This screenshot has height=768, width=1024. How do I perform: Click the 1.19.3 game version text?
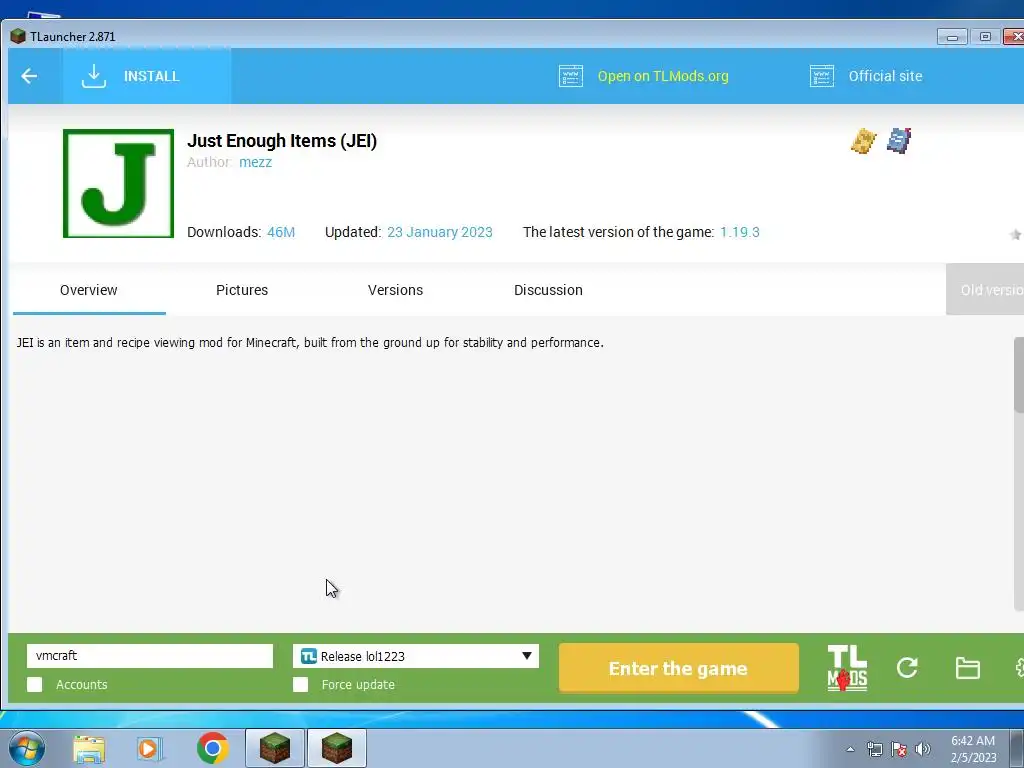coord(739,232)
